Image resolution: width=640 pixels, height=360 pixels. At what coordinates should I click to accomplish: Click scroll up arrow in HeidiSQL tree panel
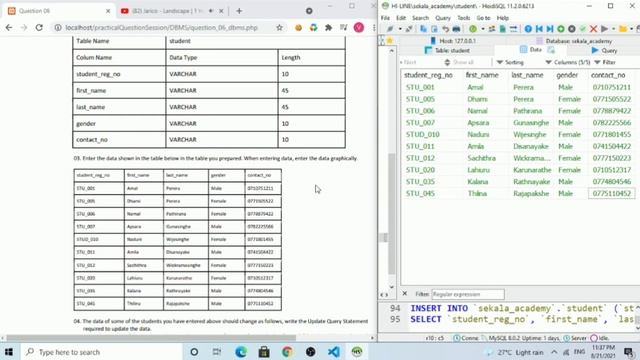pos(391,51)
